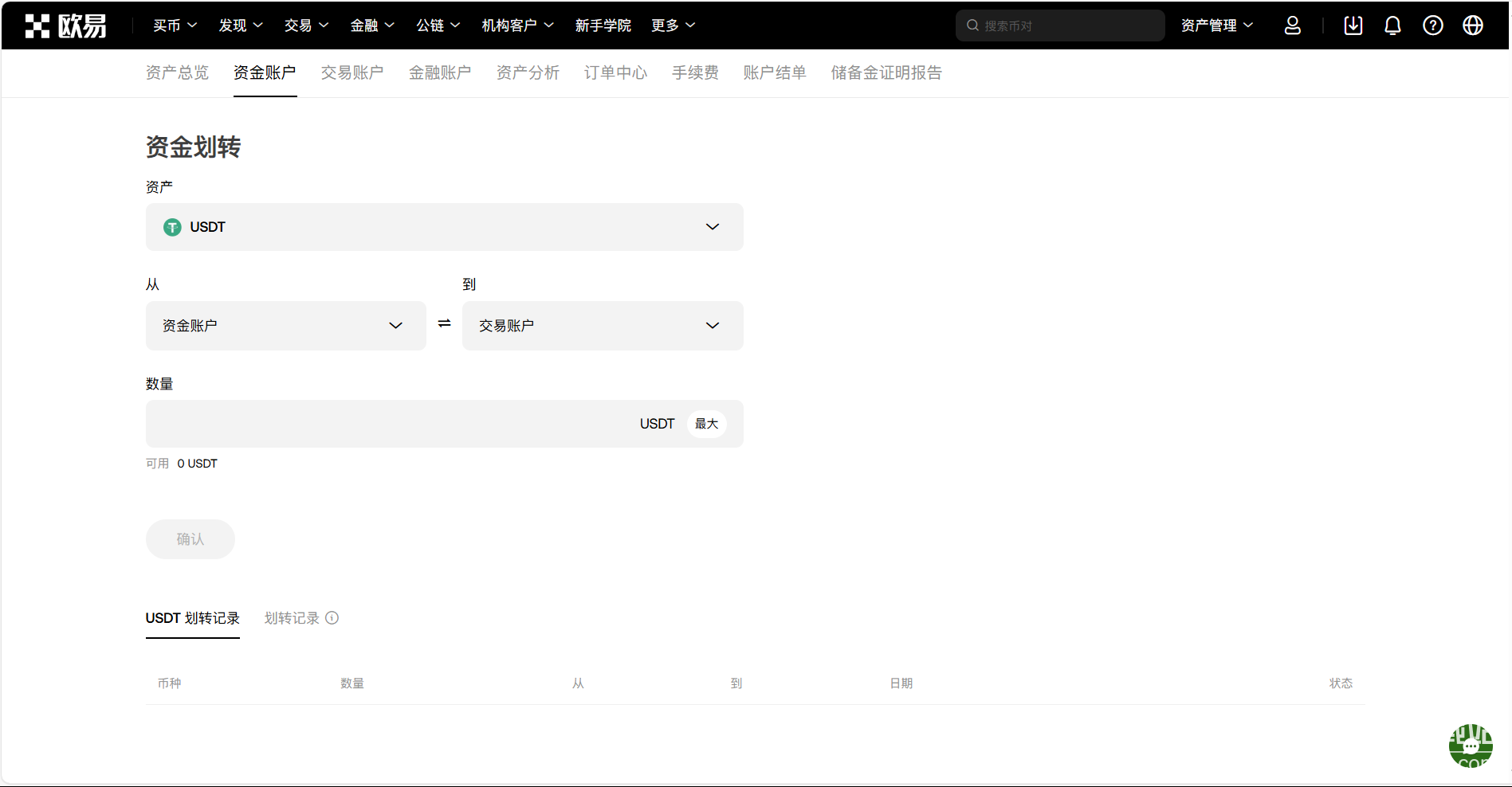Viewport: 1512px width, 787px height.
Task: Click the download app icon
Action: (x=1353, y=25)
